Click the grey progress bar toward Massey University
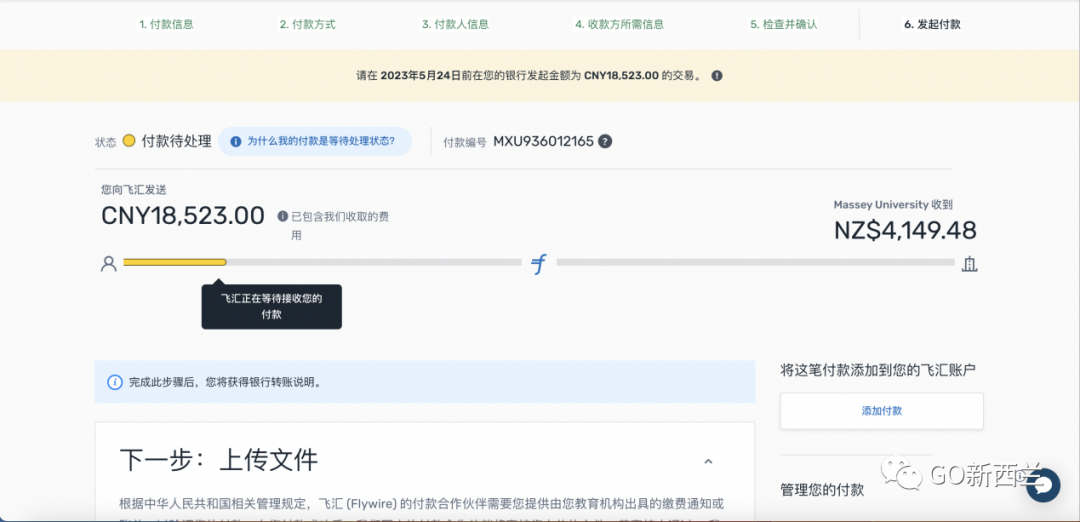Image resolution: width=1080 pixels, height=522 pixels. pyautogui.click(x=756, y=262)
